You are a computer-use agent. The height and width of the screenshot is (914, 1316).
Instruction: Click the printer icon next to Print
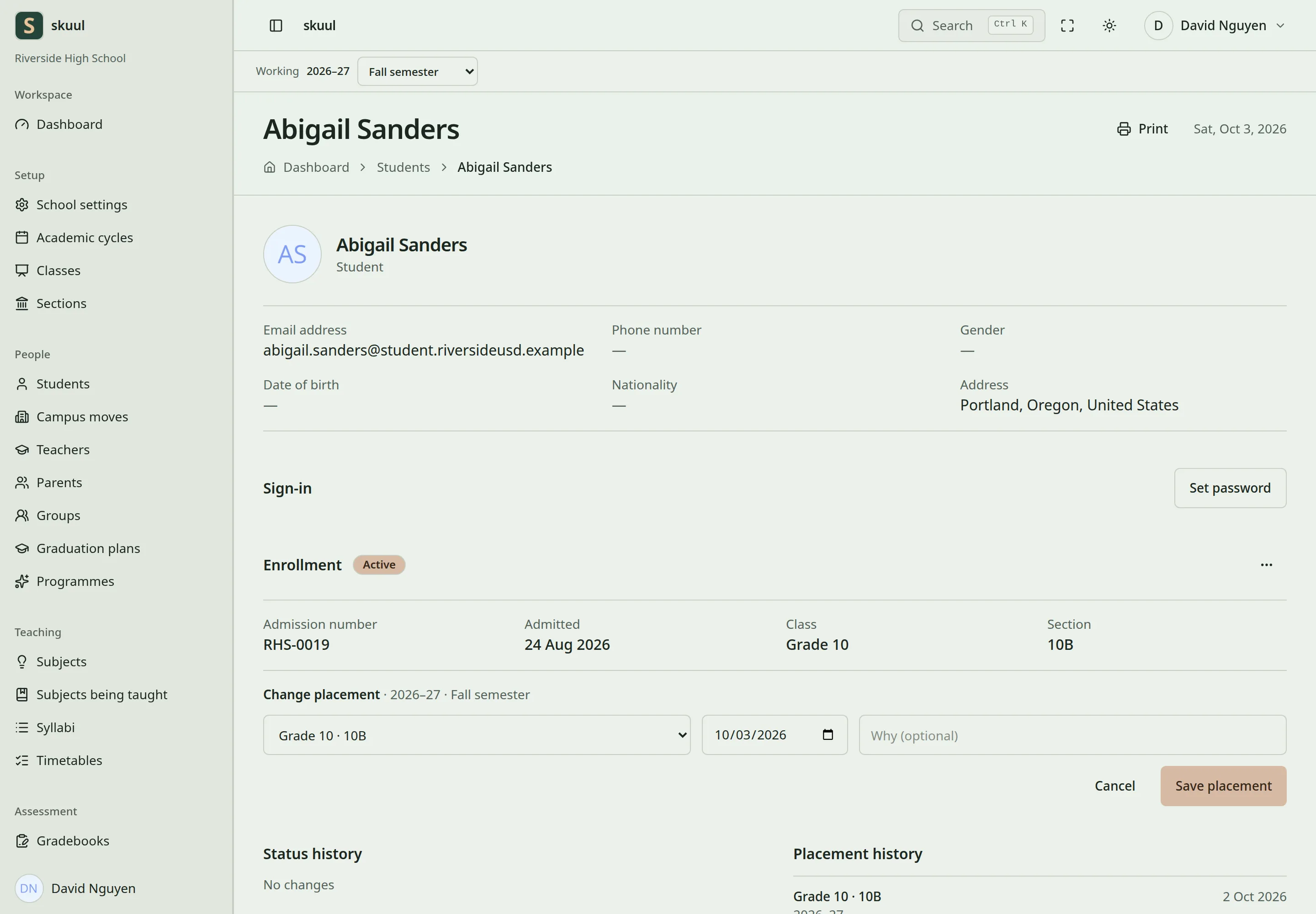point(1124,129)
